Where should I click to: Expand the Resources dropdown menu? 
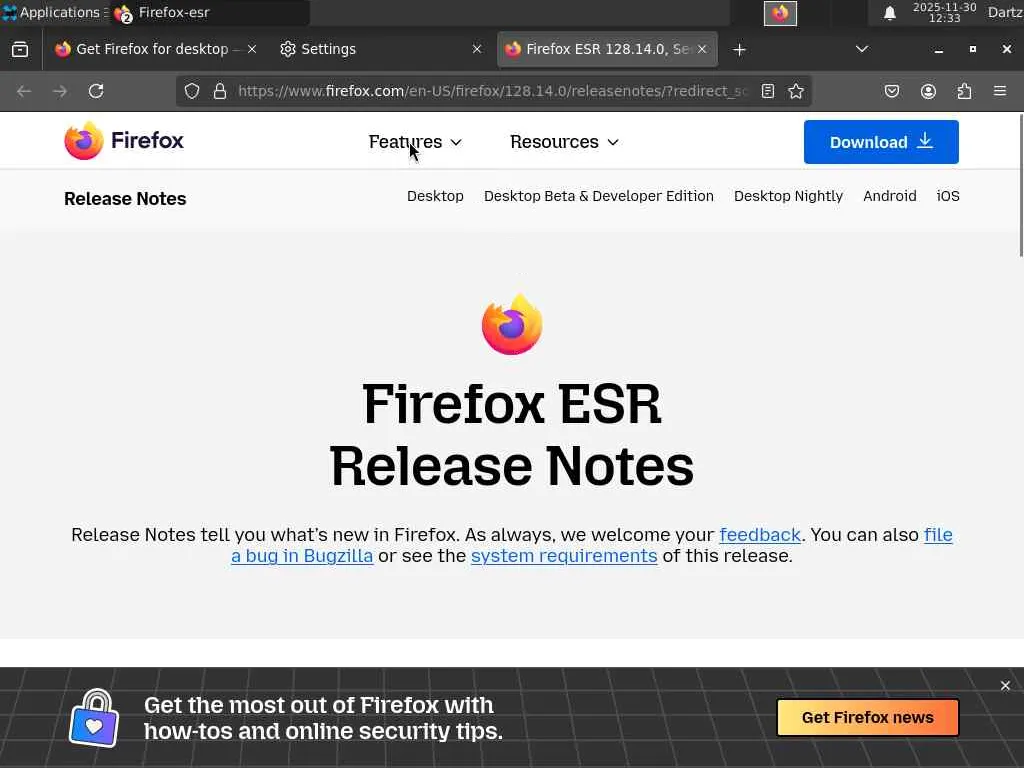(564, 142)
